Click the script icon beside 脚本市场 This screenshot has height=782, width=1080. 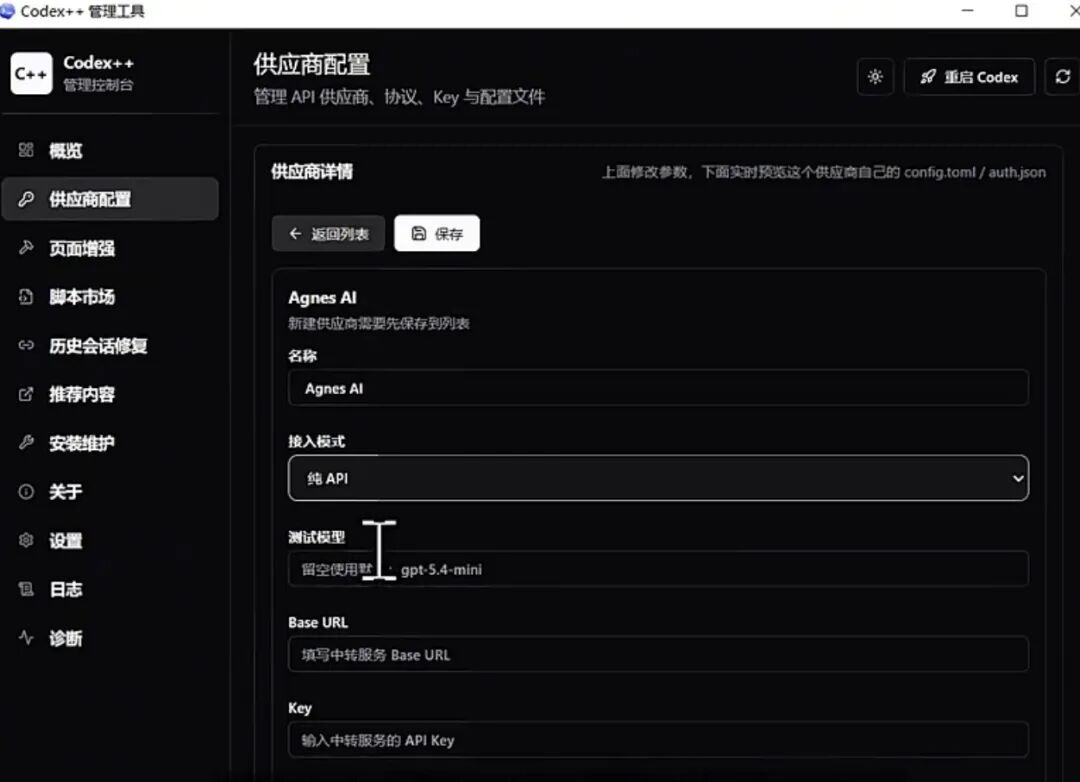26,297
